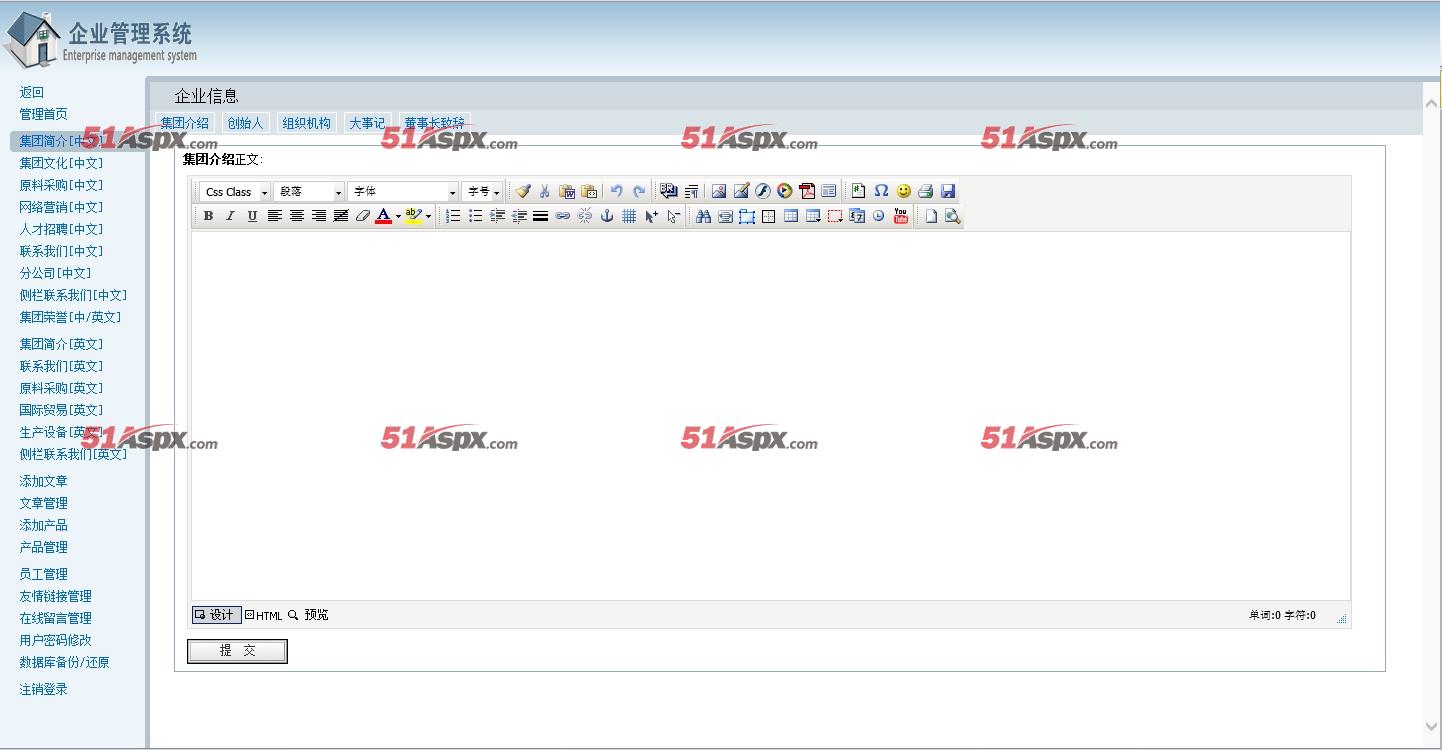Open the highlight color dropdown arrow
The width and height of the screenshot is (1442, 750).
[428, 216]
